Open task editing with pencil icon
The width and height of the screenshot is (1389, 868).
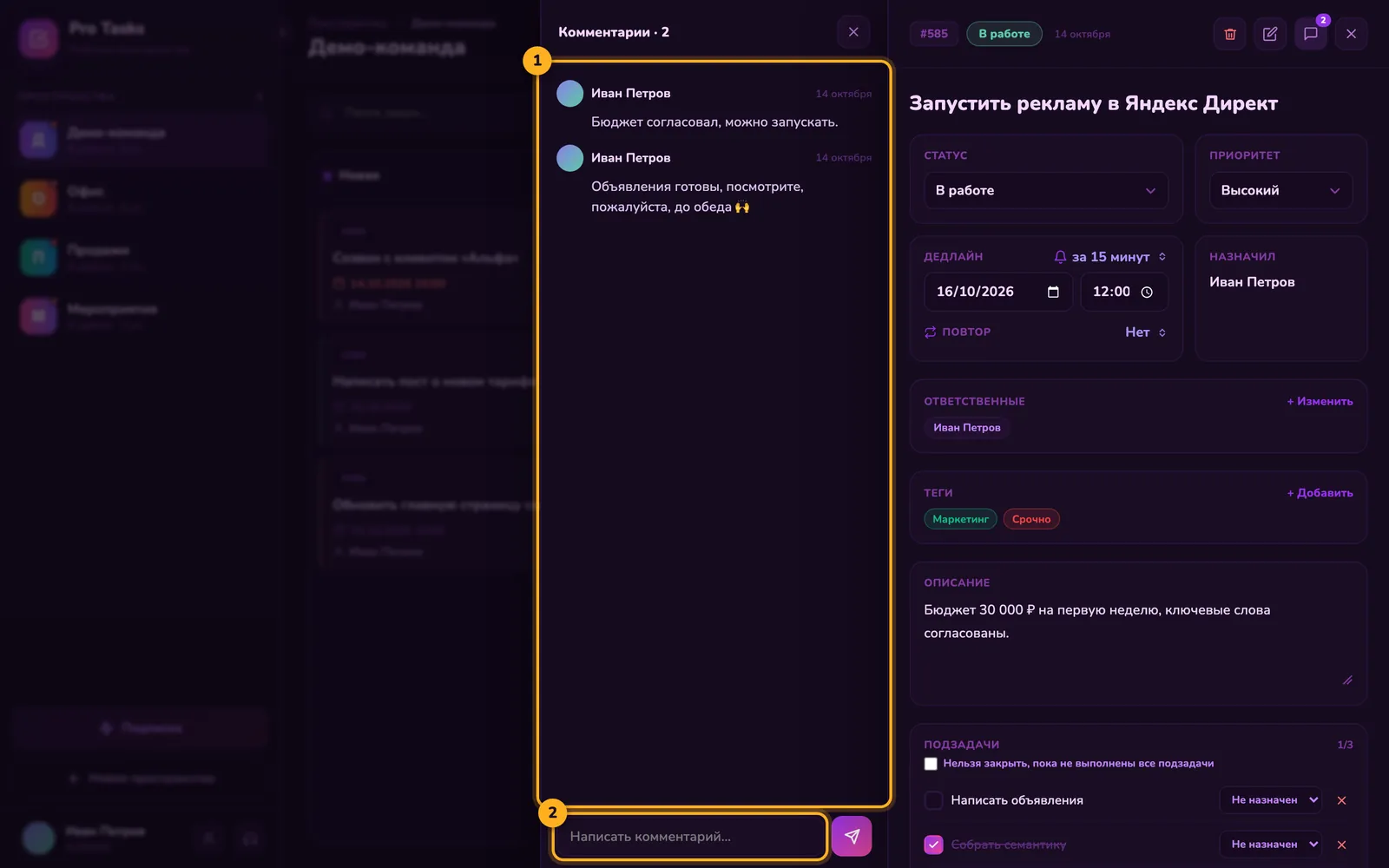(1270, 34)
